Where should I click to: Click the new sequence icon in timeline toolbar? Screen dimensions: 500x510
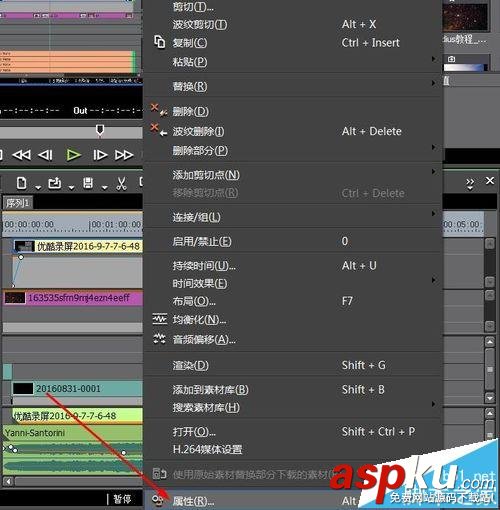pos(22,183)
